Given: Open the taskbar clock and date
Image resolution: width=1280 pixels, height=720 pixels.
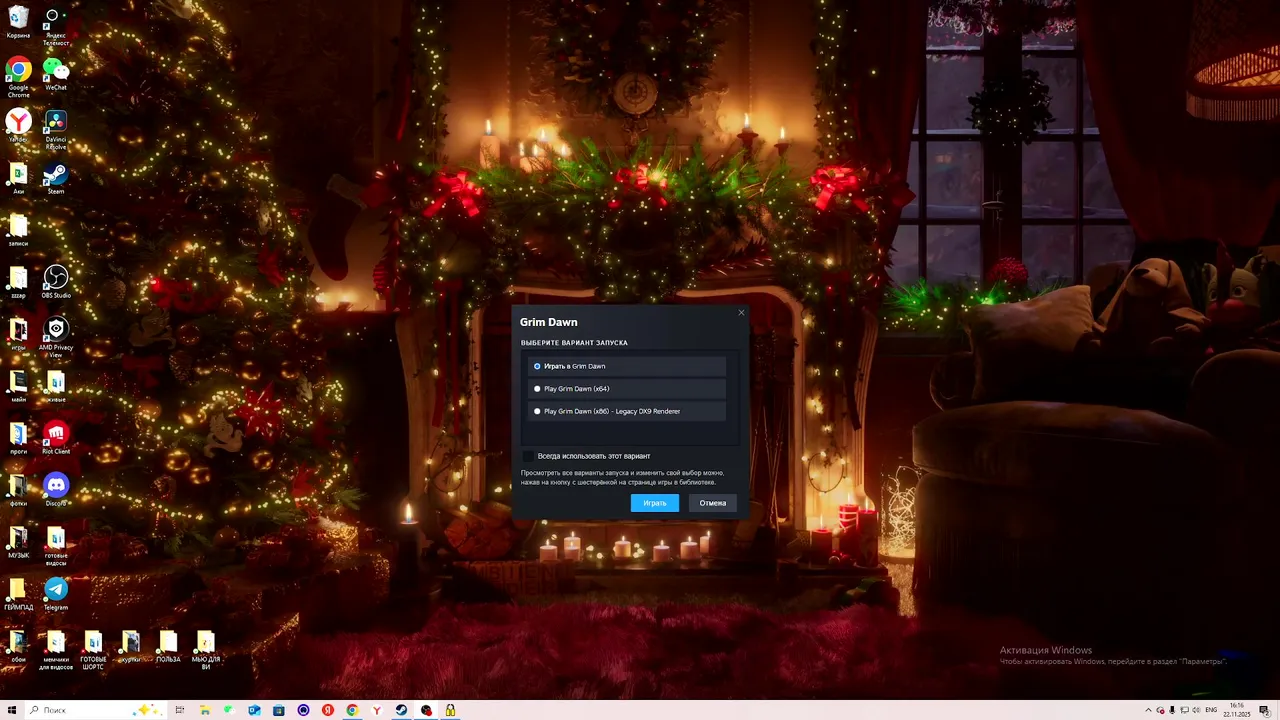Looking at the screenshot, I should pos(1237,710).
